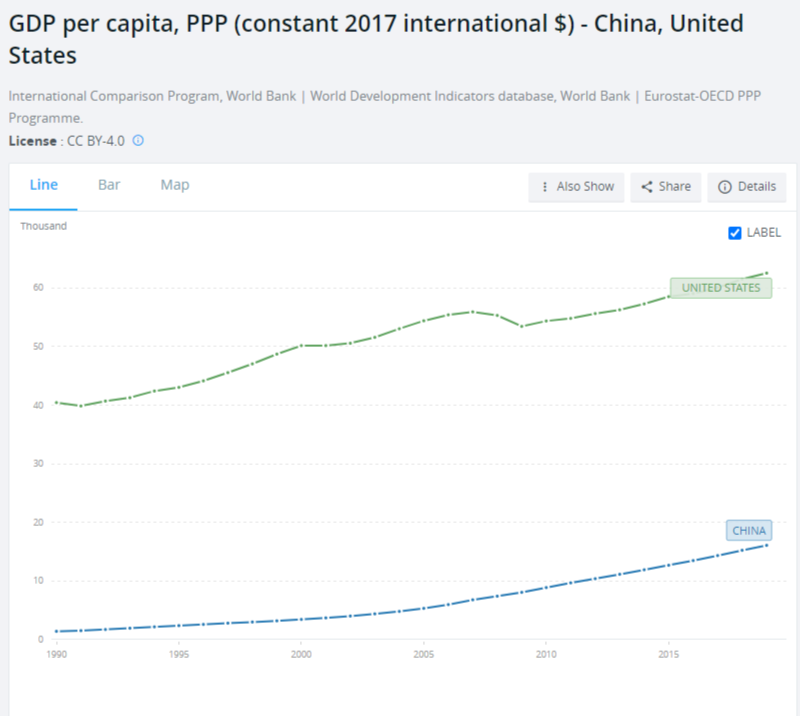This screenshot has height=716, width=800.
Task: Open the Also Show dropdown
Action: 576,187
